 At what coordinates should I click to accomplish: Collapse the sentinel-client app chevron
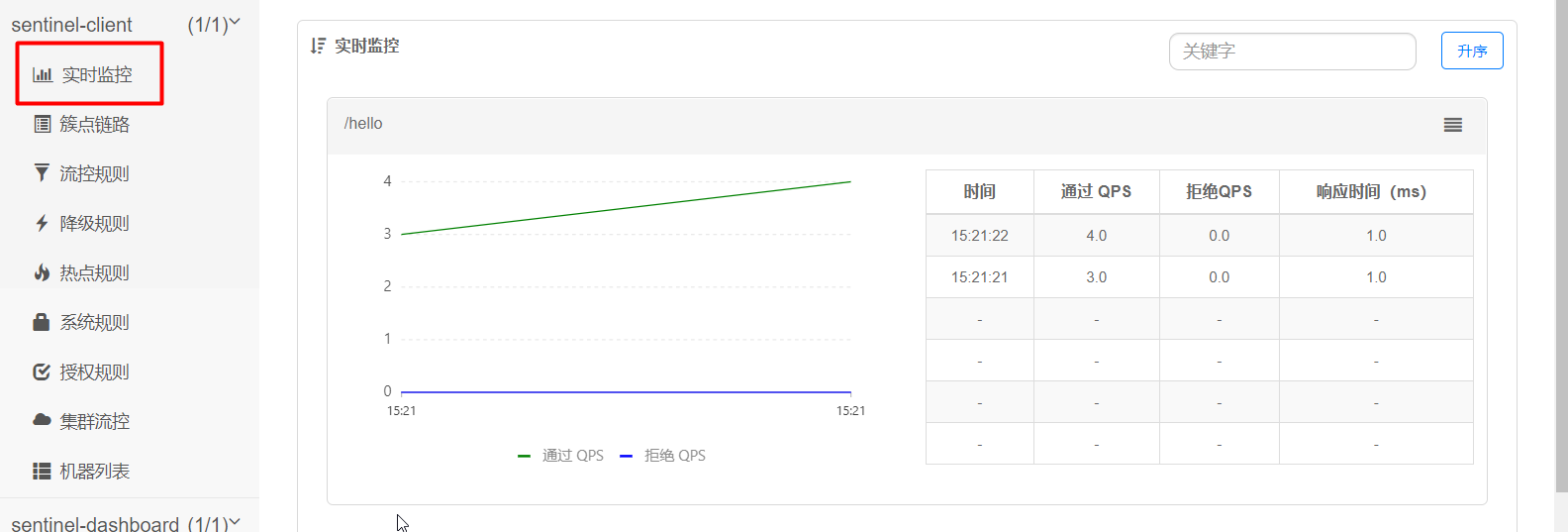(235, 22)
